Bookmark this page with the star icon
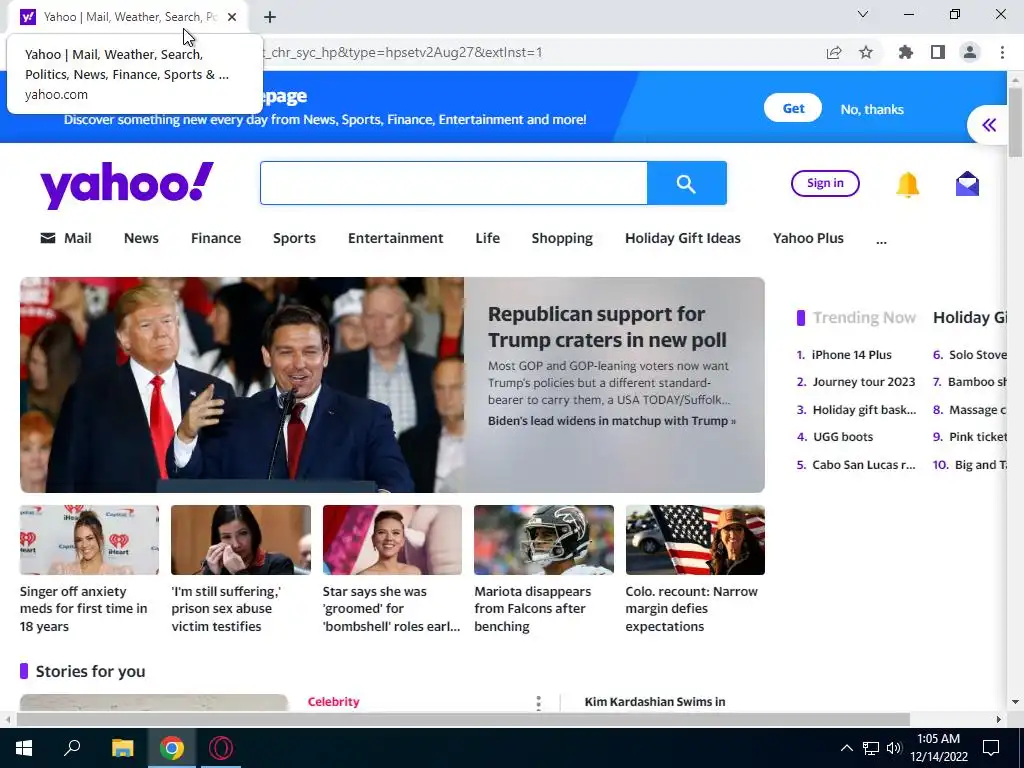This screenshot has height=768, width=1024. coord(866,52)
